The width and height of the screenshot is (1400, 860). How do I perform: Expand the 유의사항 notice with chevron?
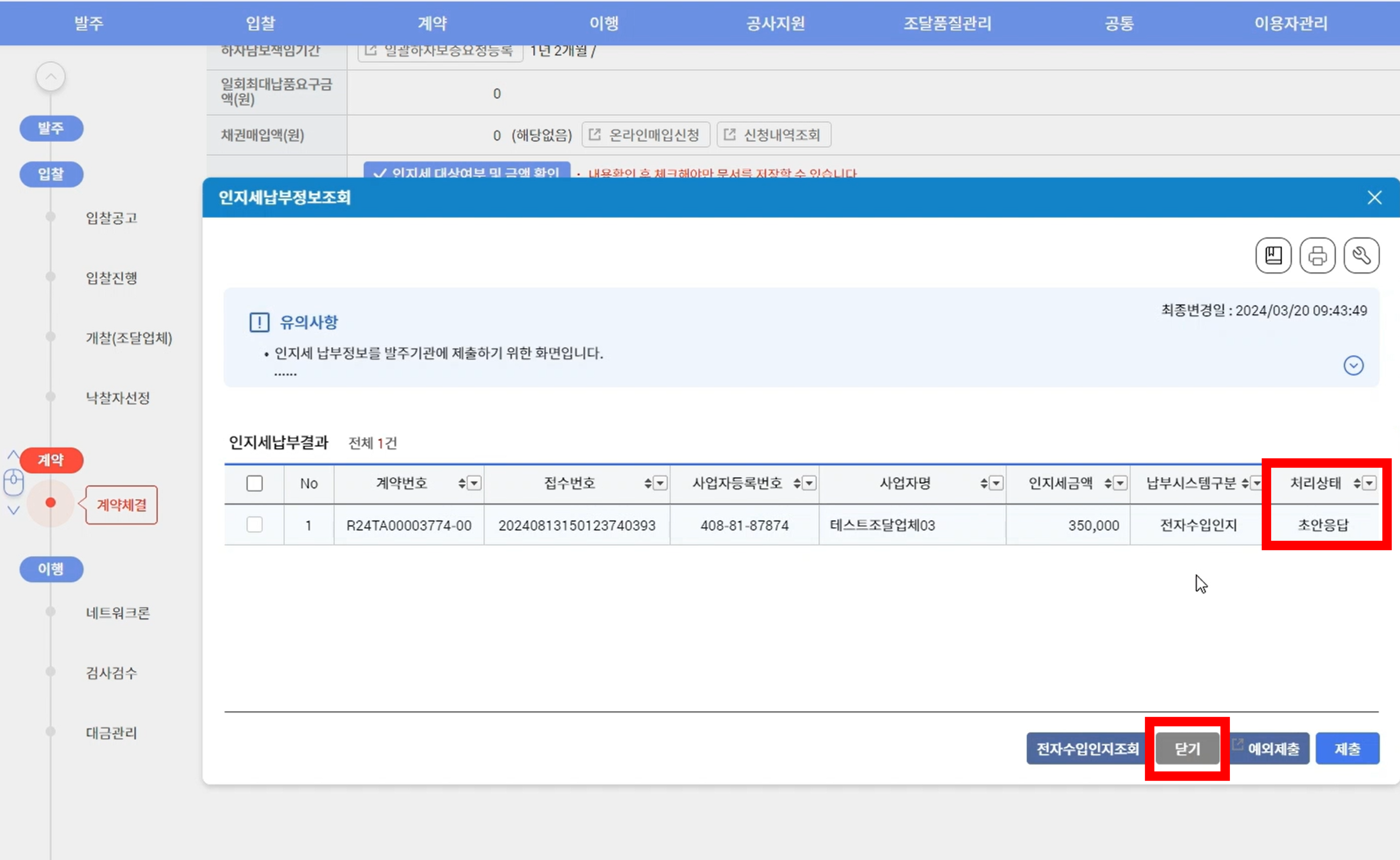click(1353, 365)
